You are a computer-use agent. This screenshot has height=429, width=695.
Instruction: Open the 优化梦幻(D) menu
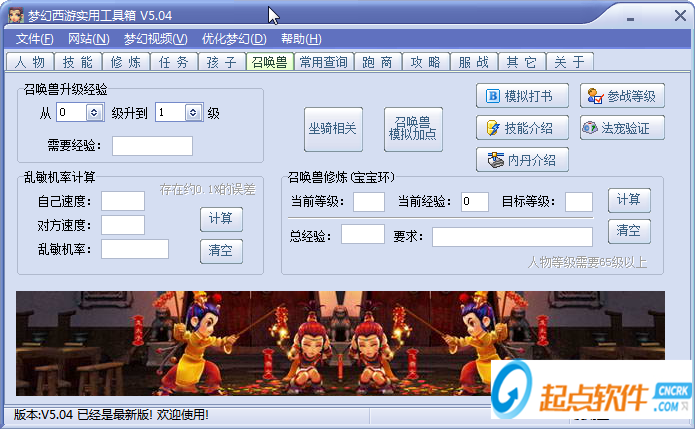click(x=234, y=39)
